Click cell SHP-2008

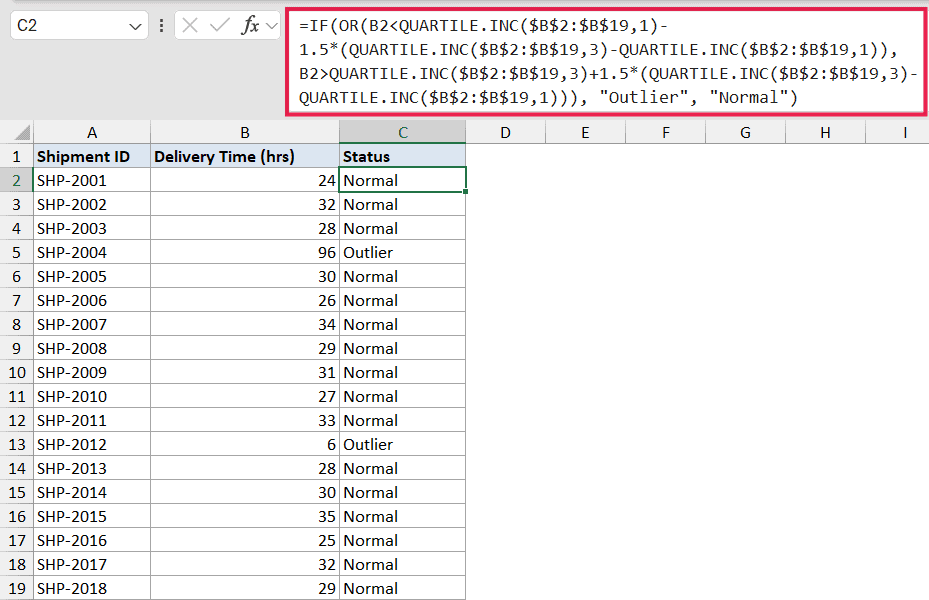tap(92, 348)
